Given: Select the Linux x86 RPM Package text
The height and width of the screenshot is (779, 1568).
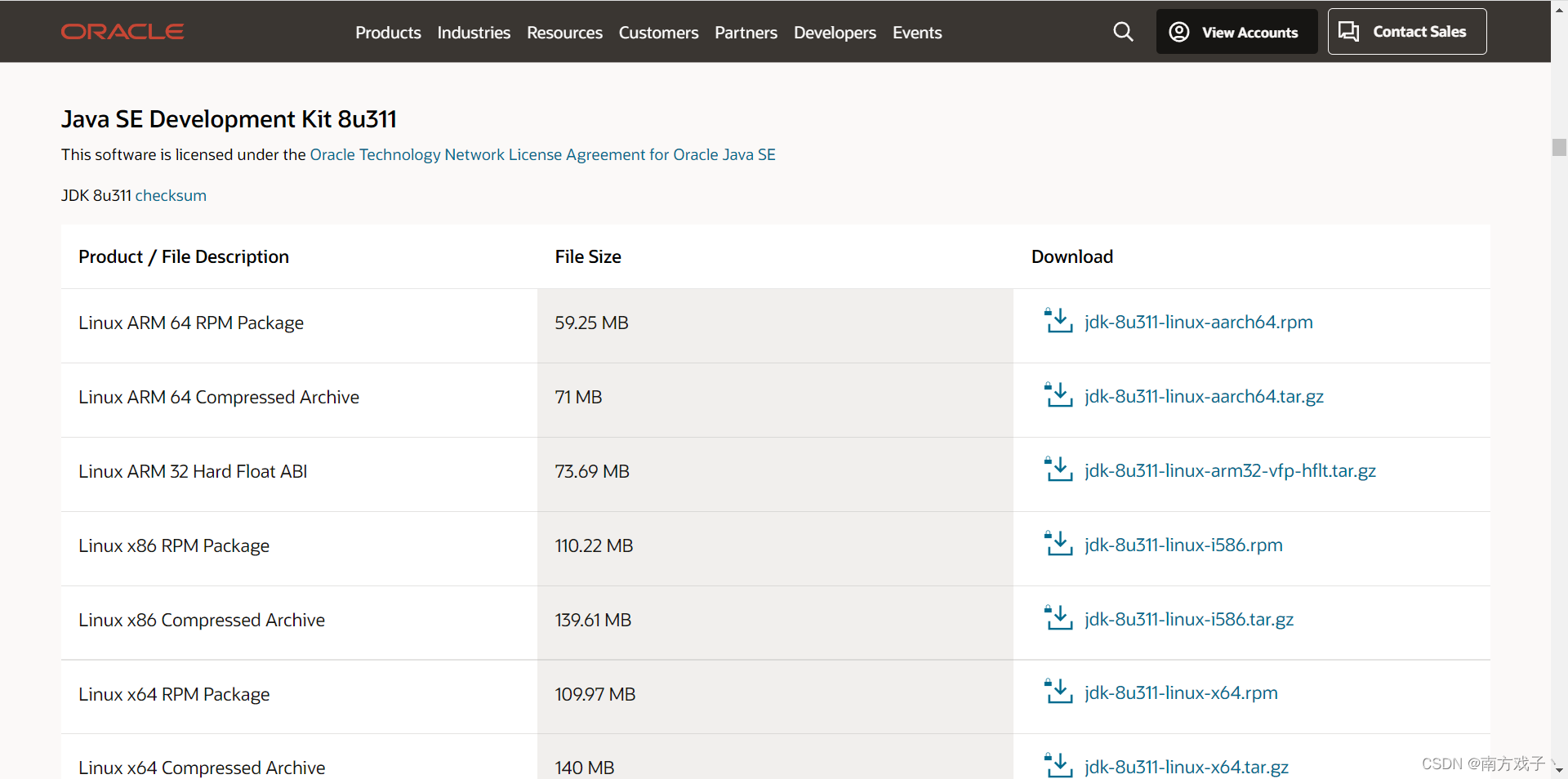Looking at the screenshot, I should [x=174, y=545].
